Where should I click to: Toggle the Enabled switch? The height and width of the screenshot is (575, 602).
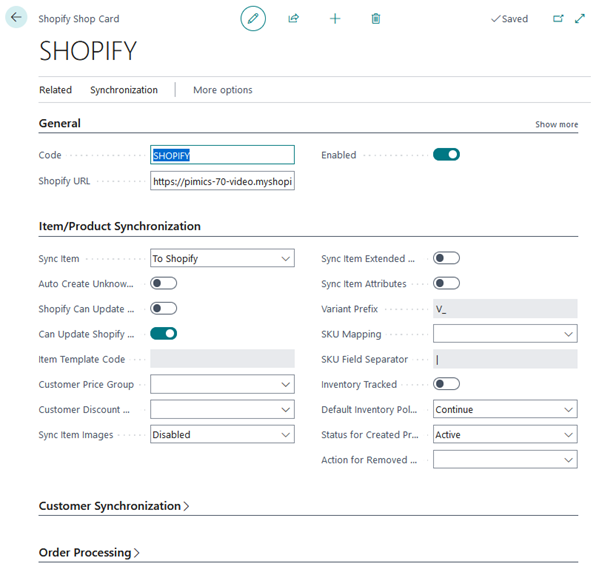pyautogui.click(x=446, y=155)
